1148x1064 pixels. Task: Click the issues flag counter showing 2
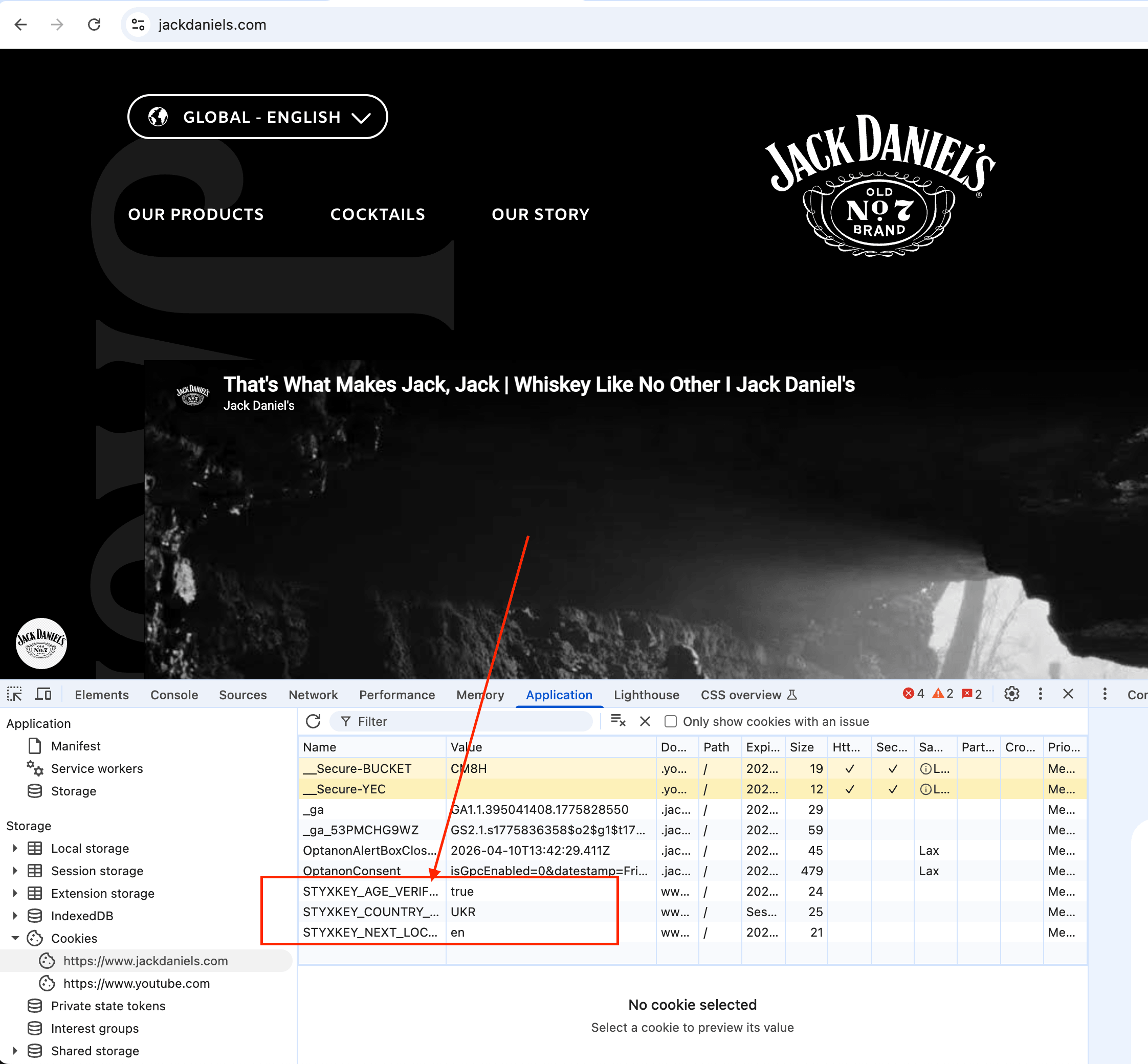(x=973, y=694)
